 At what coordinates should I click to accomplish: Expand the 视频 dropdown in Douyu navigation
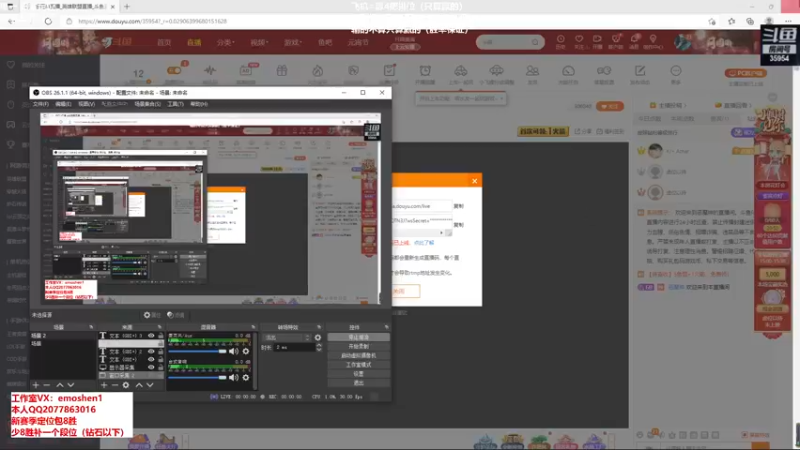[x=259, y=42]
